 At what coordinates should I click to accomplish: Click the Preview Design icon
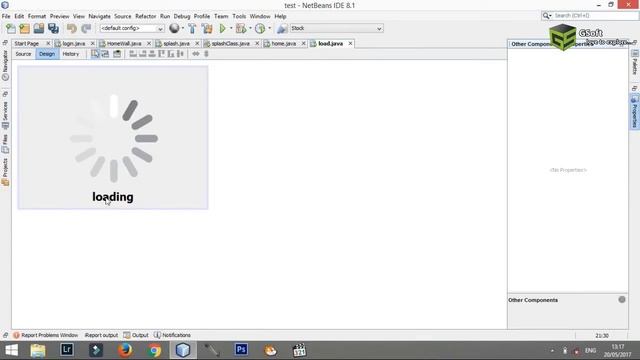pos(117,54)
